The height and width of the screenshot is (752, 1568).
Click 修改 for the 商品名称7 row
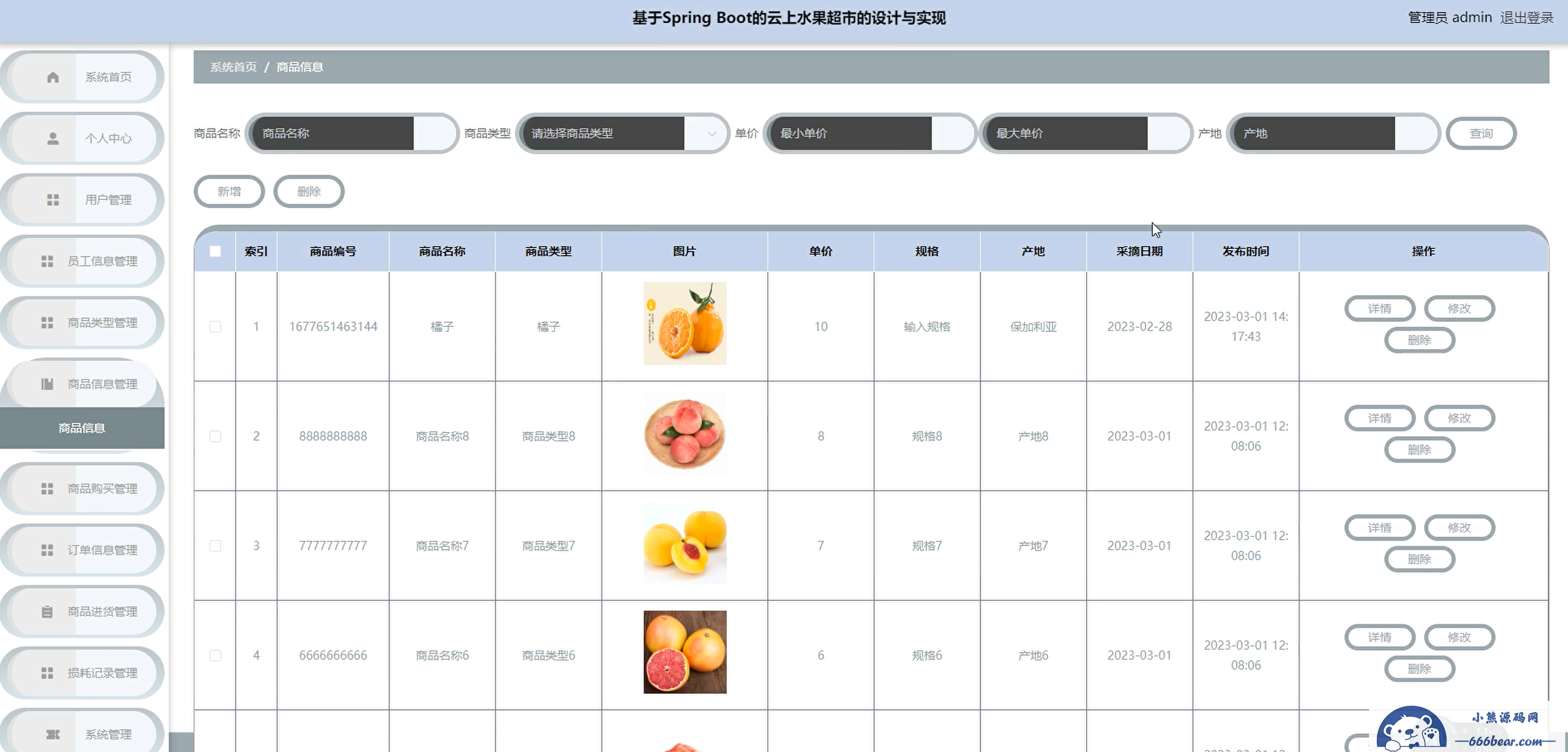pos(1460,528)
